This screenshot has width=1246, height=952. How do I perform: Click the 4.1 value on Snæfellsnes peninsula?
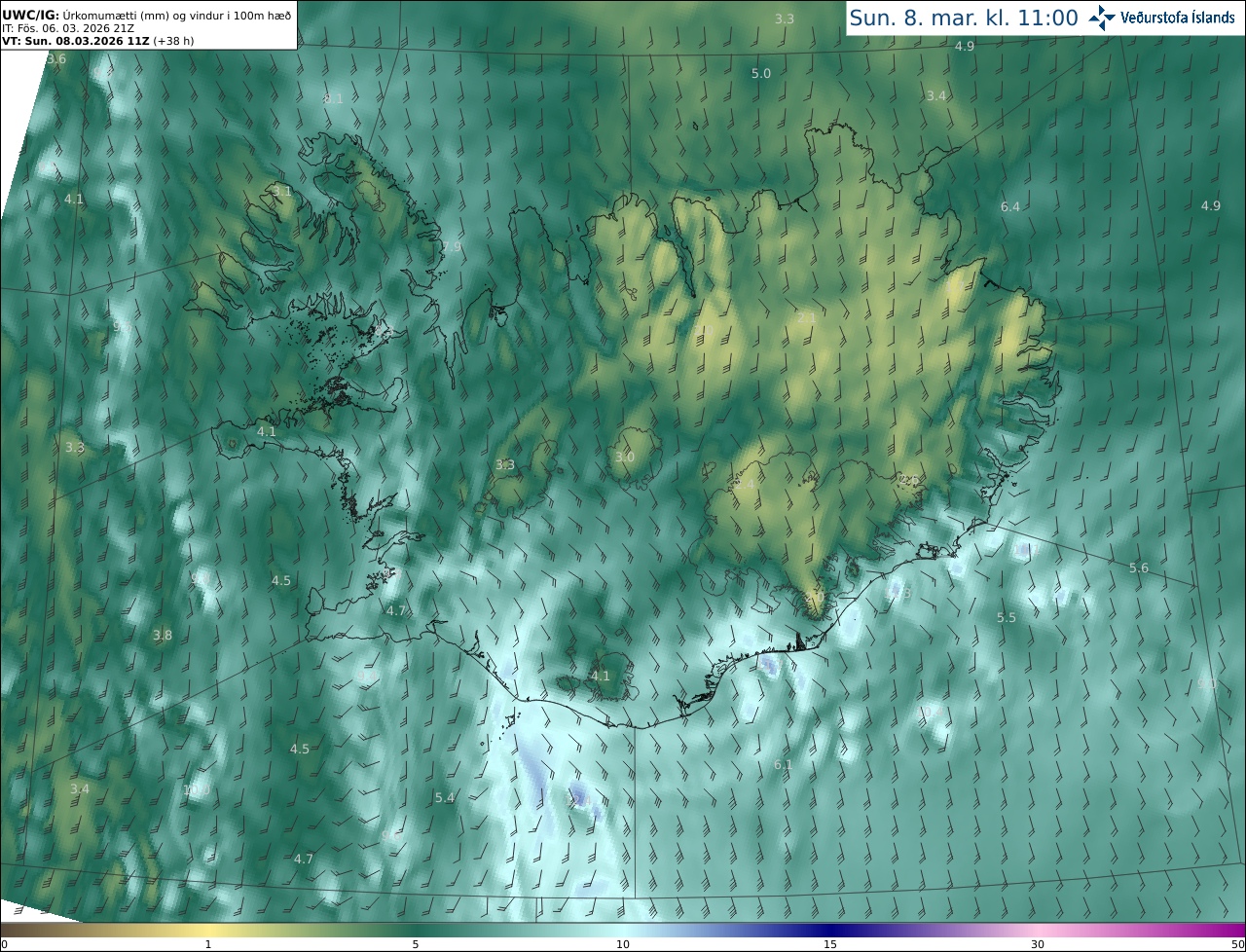point(267,431)
